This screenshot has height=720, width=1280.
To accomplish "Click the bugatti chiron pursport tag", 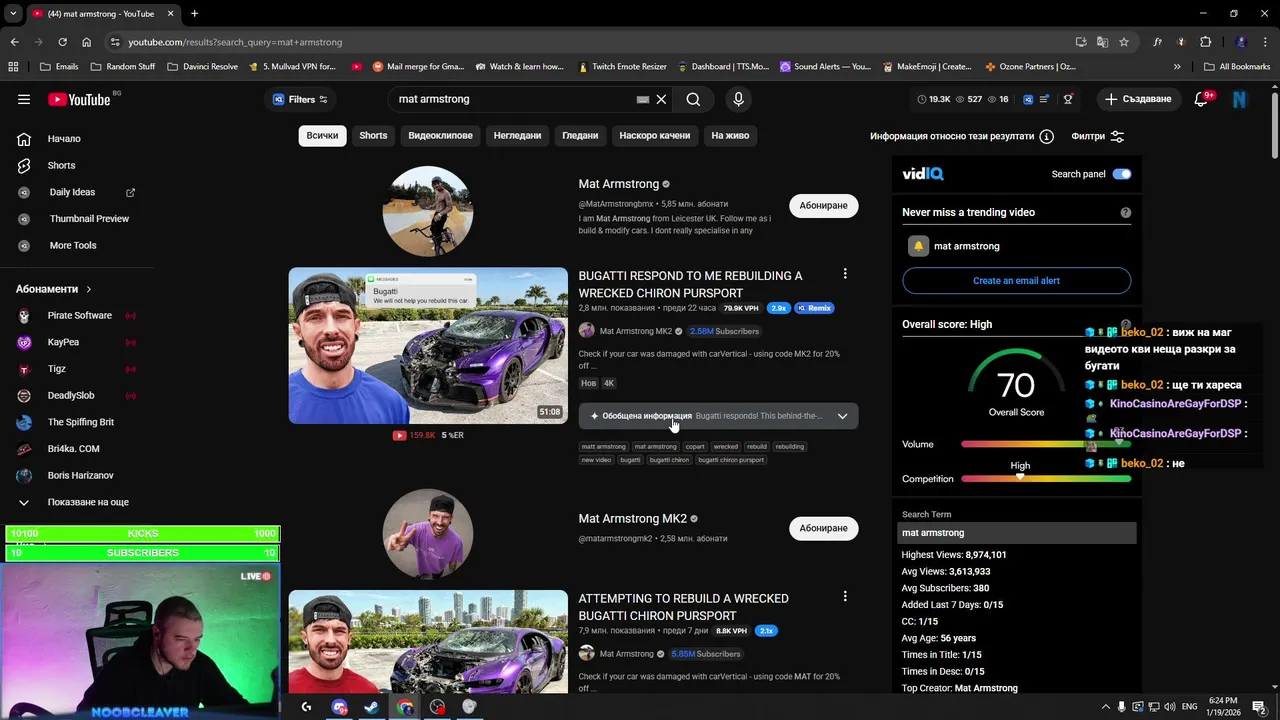I will point(731,460).
